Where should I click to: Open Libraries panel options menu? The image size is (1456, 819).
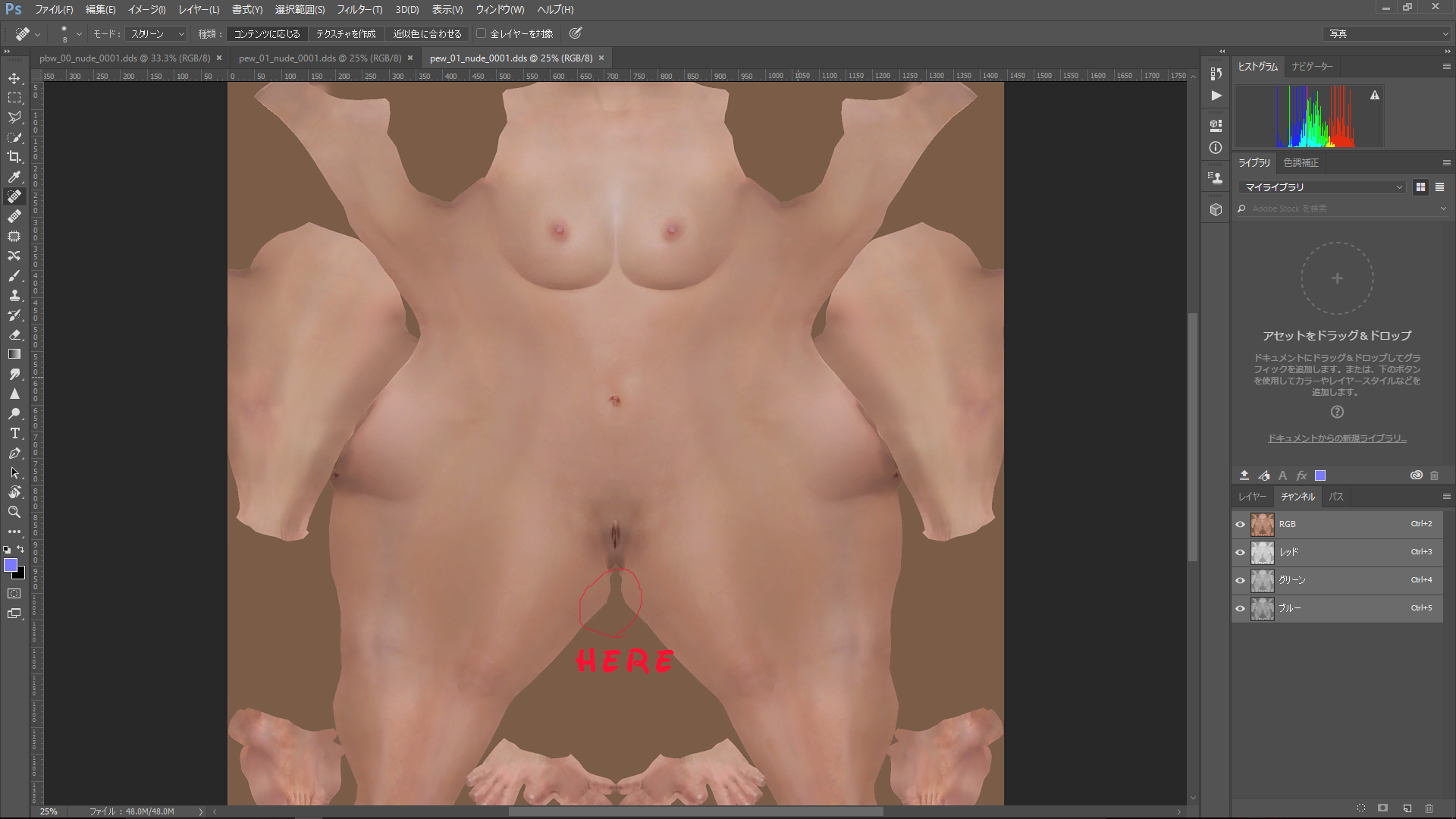pos(1446,163)
